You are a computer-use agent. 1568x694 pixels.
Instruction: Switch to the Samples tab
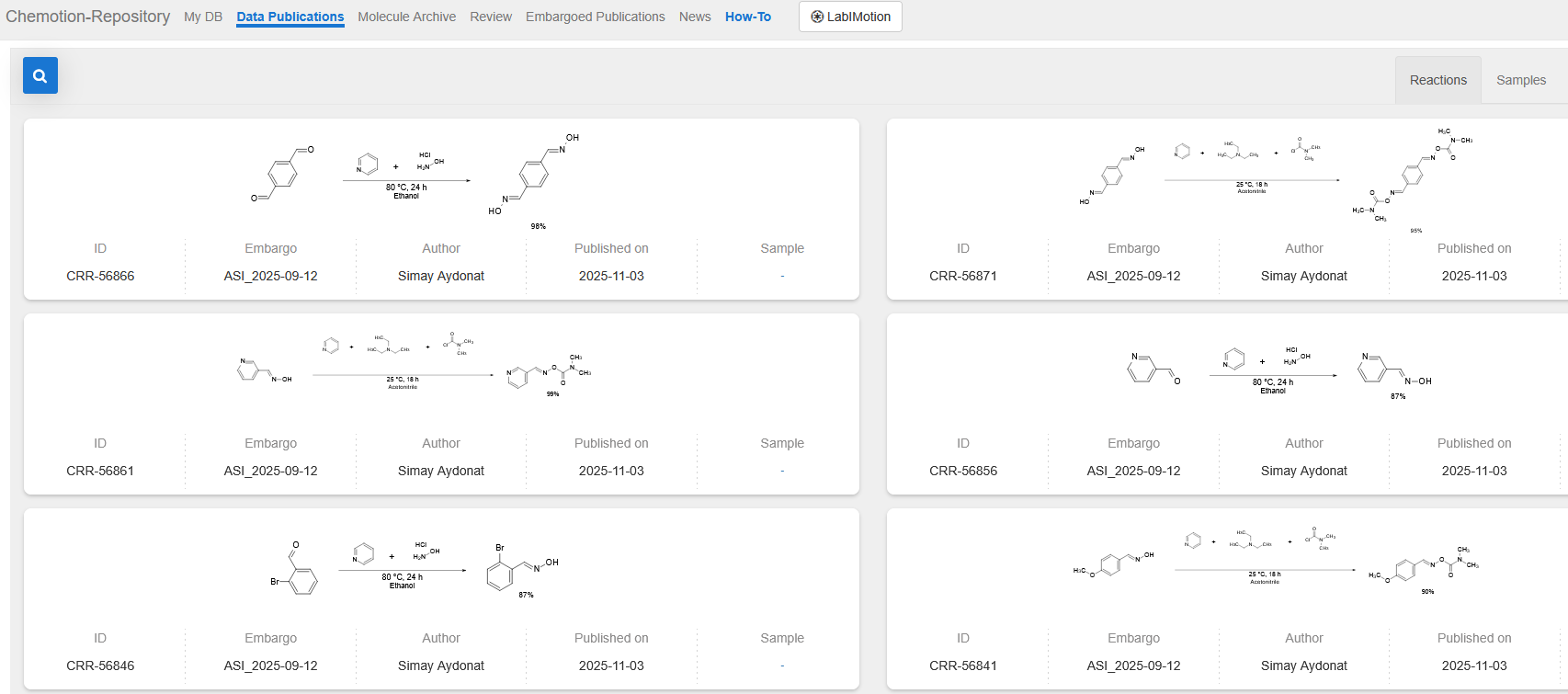point(1520,80)
